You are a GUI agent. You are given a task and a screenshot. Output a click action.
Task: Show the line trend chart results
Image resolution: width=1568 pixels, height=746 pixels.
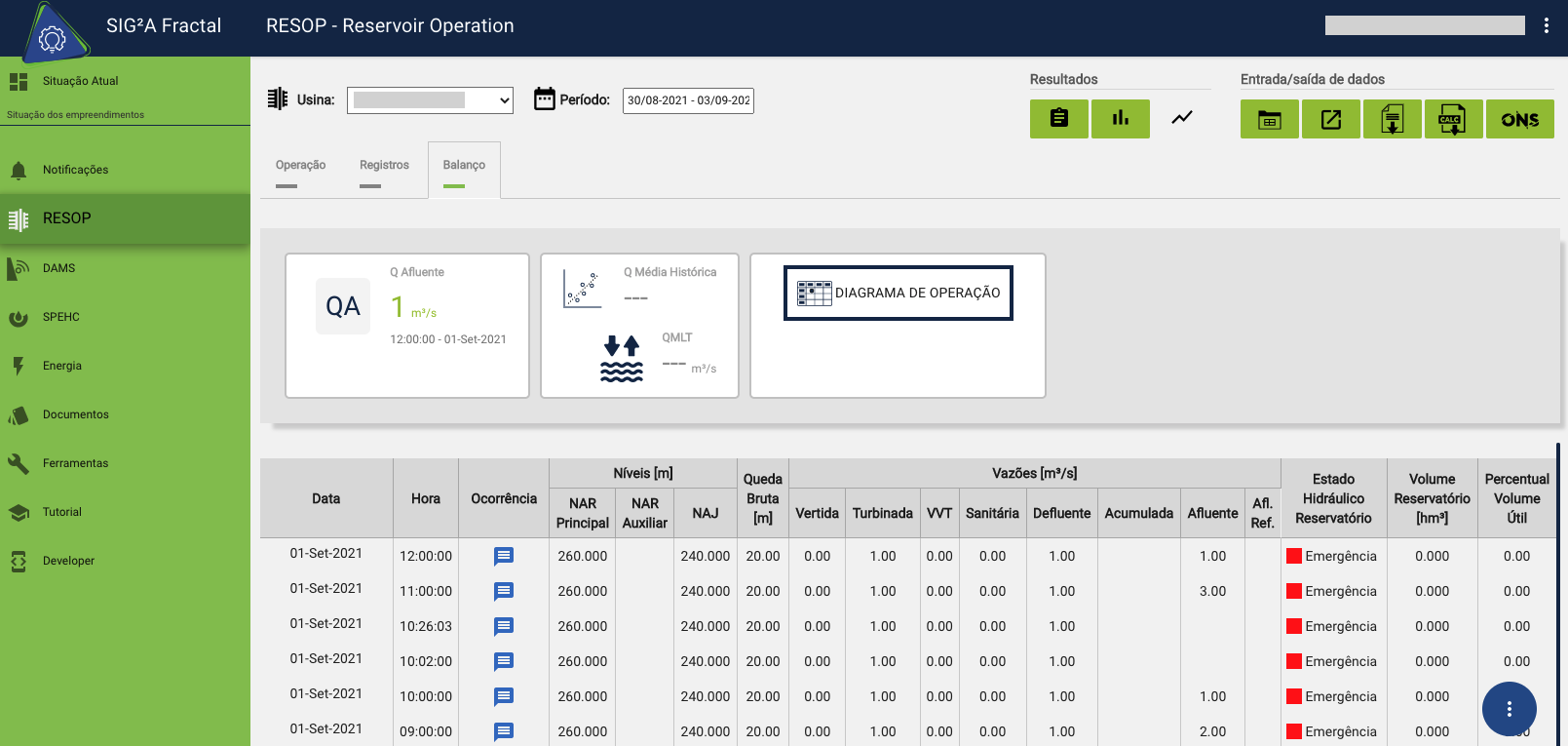(x=1181, y=119)
